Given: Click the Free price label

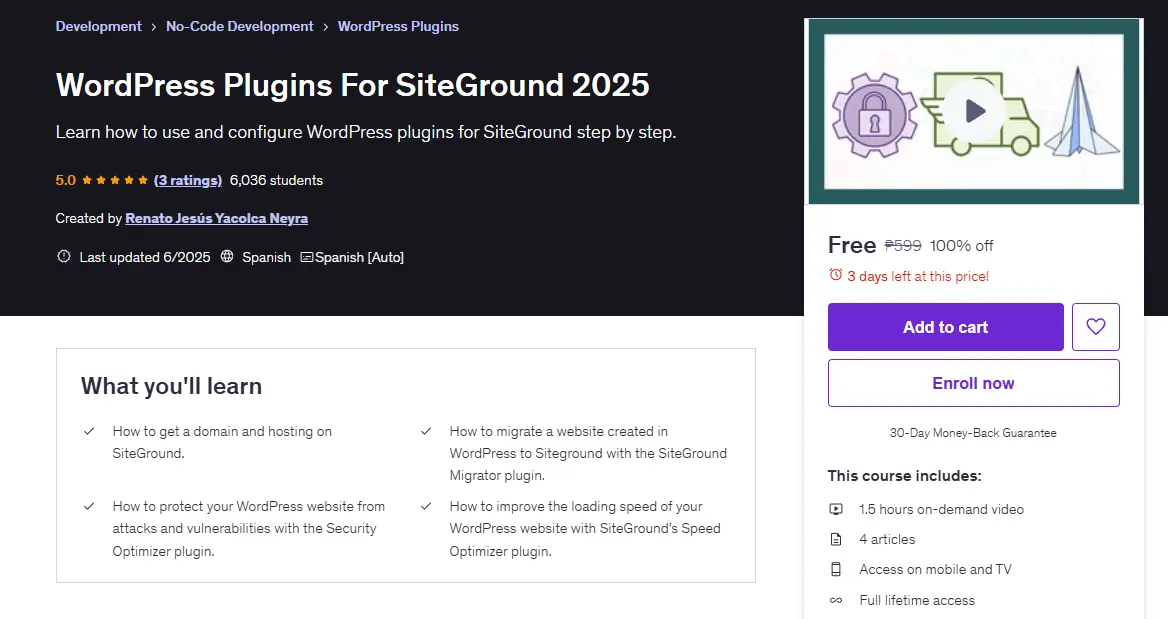Looking at the screenshot, I should (x=851, y=245).
